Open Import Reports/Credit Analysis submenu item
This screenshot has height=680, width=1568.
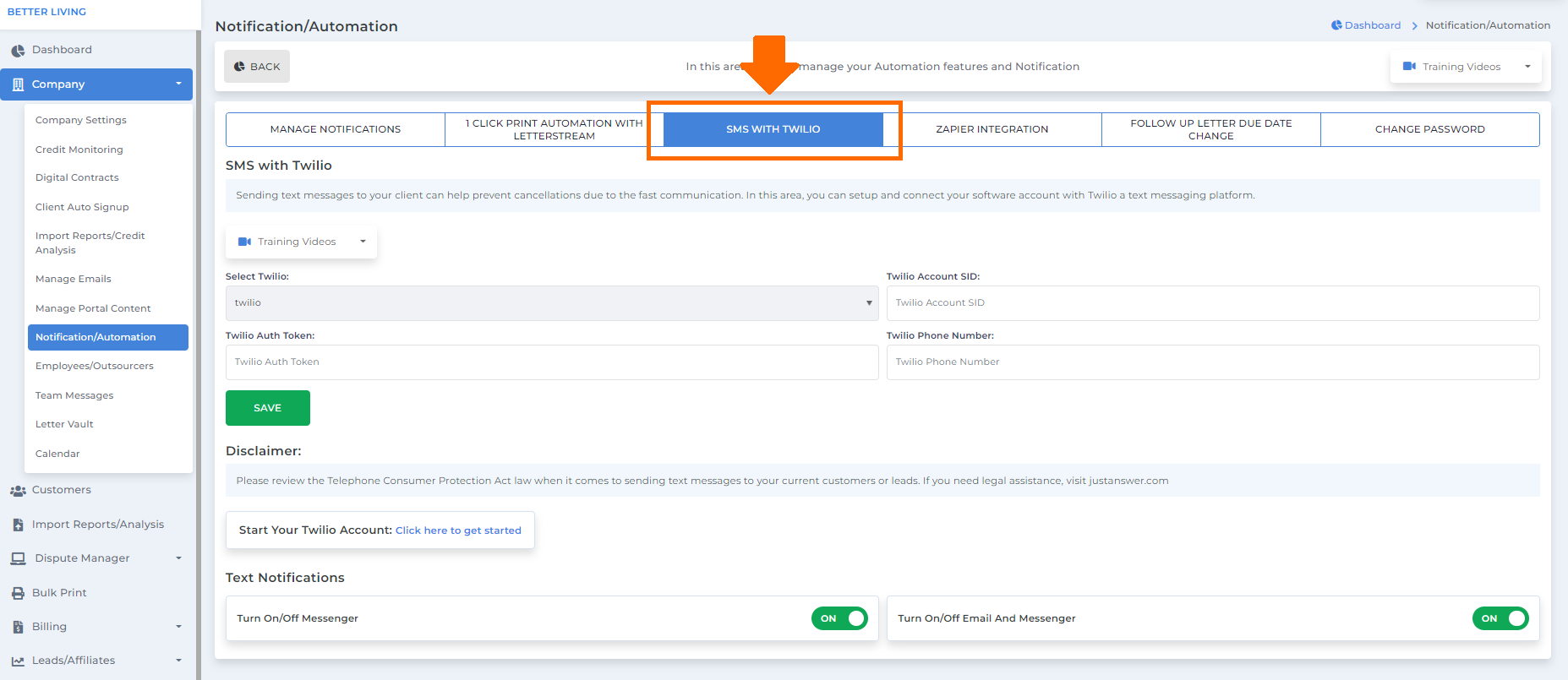(x=90, y=243)
